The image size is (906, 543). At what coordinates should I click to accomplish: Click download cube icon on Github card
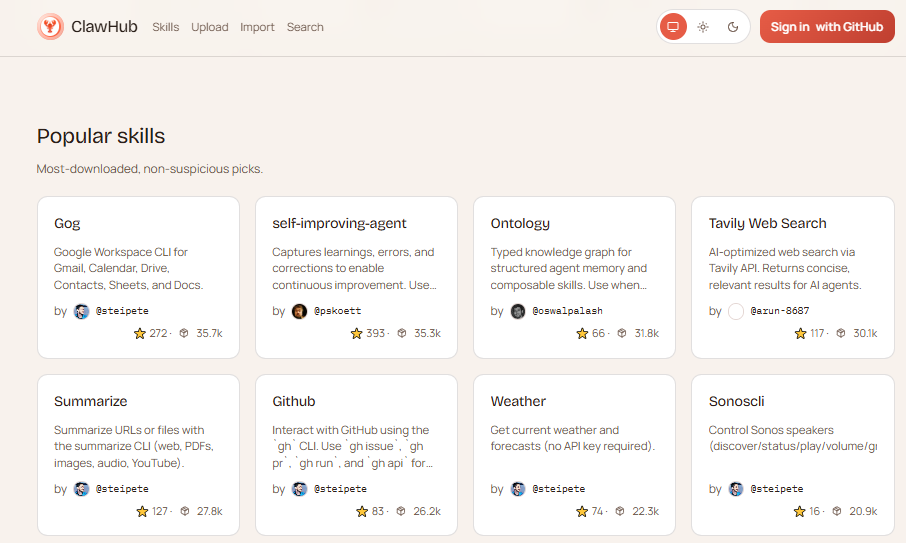coord(401,511)
